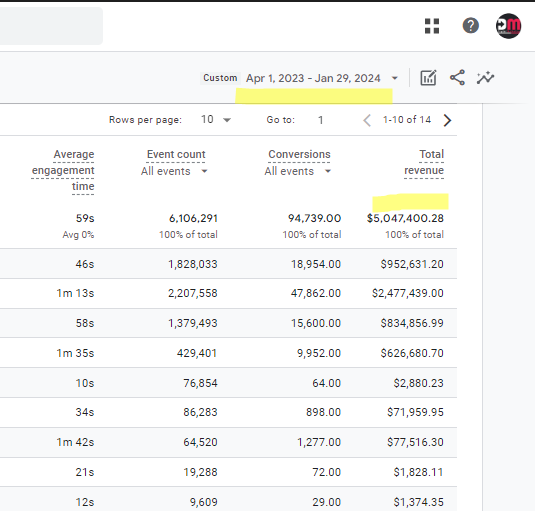
Task: Open Conversions All events dropdown
Action: tap(298, 171)
